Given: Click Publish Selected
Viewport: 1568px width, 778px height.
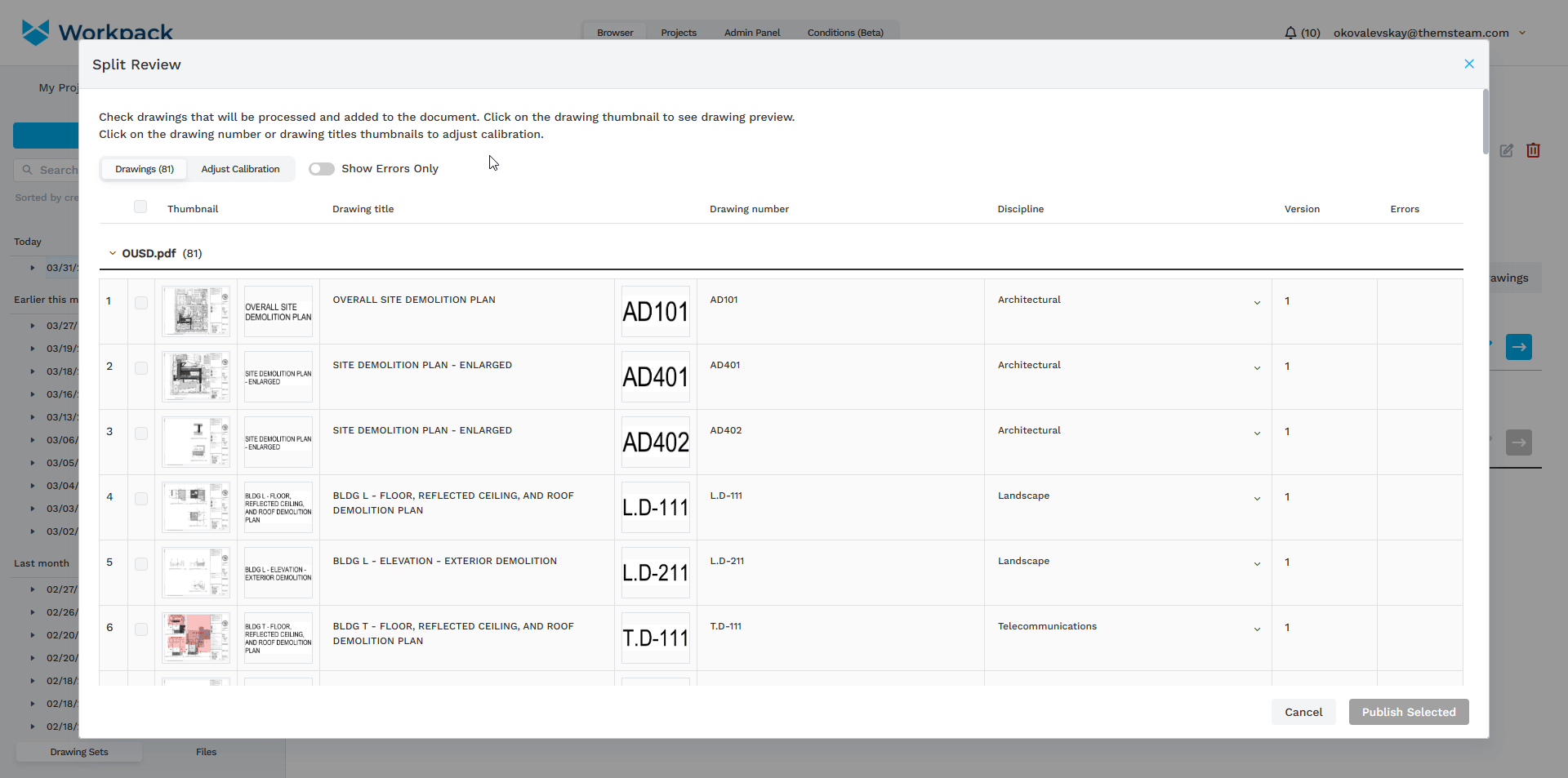Looking at the screenshot, I should 1408,712.
